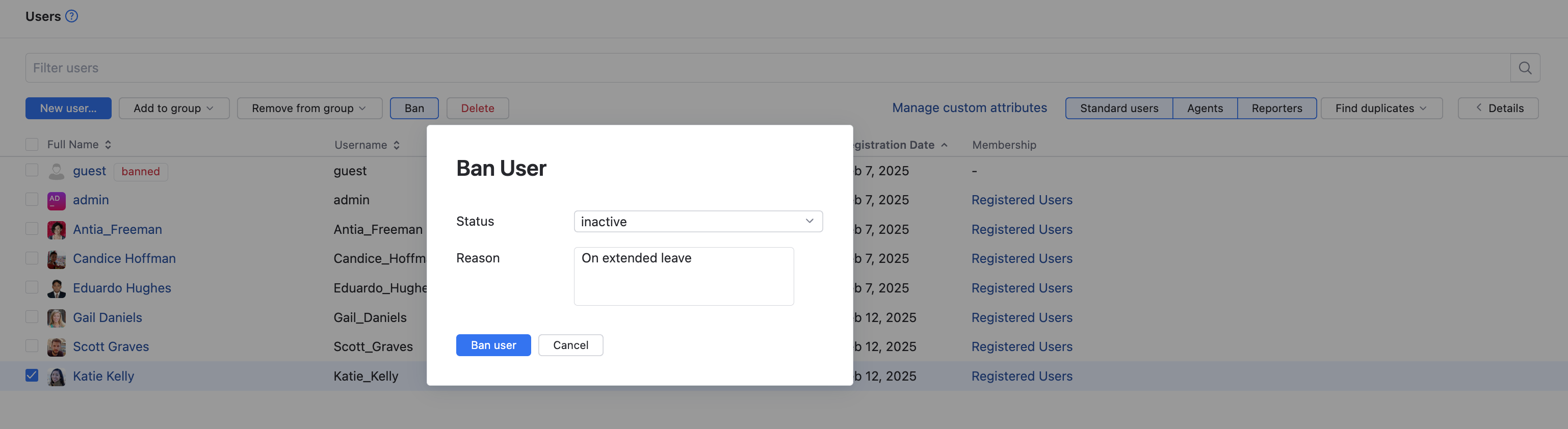This screenshot has height=429, width=1568.
Task: Confirm with the Ban user button
Action: point(493,345)
